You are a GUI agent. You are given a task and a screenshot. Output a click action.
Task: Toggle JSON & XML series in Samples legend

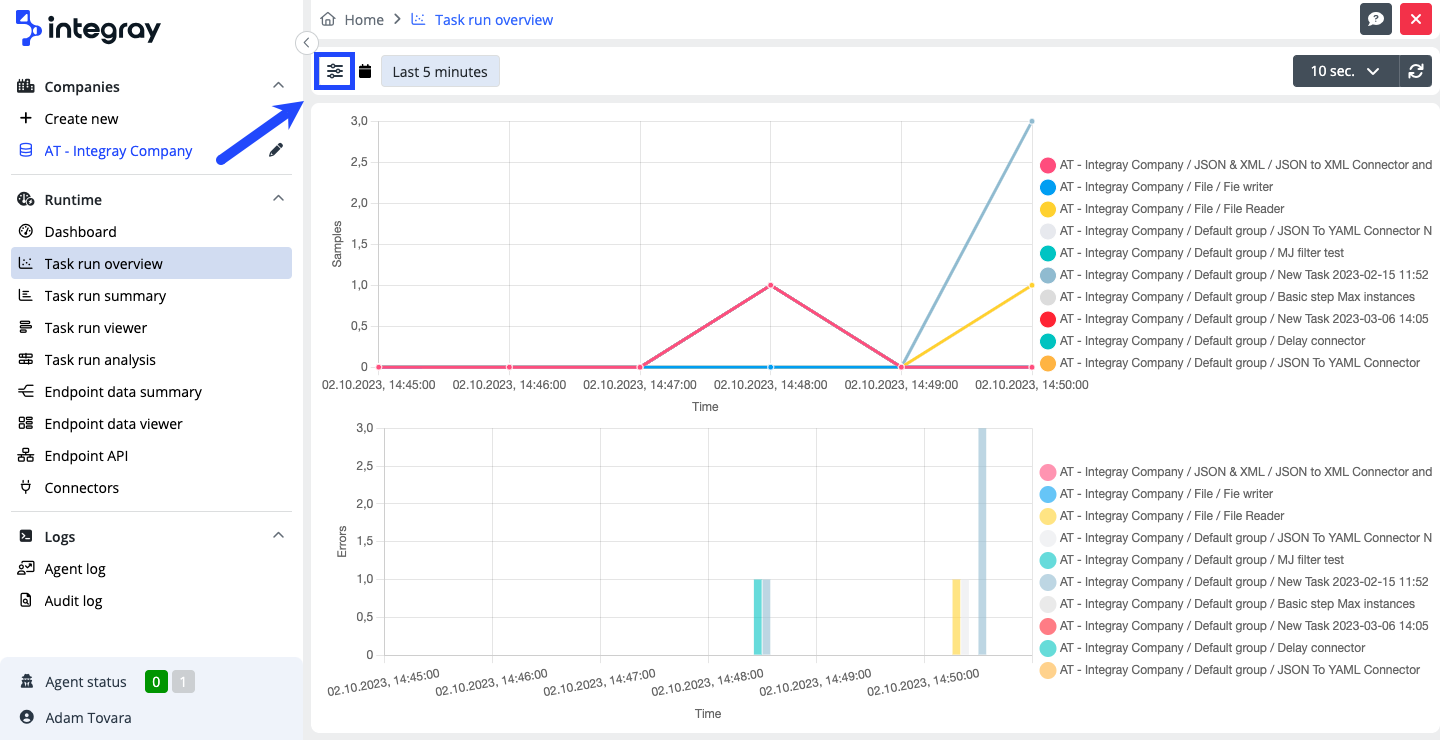pos(1048,165)
